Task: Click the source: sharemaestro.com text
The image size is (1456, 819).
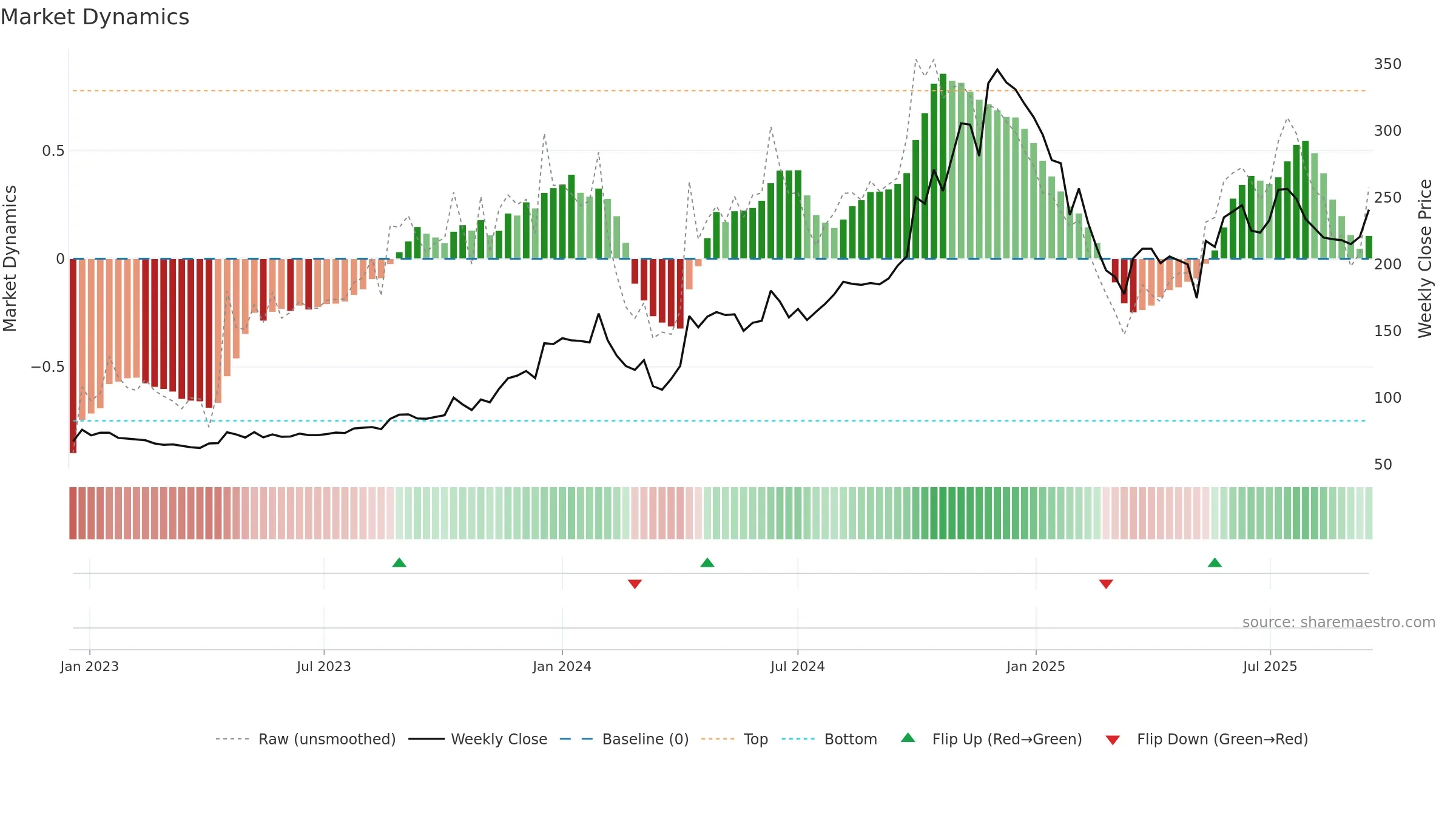Action: (x=1339, y=622)
